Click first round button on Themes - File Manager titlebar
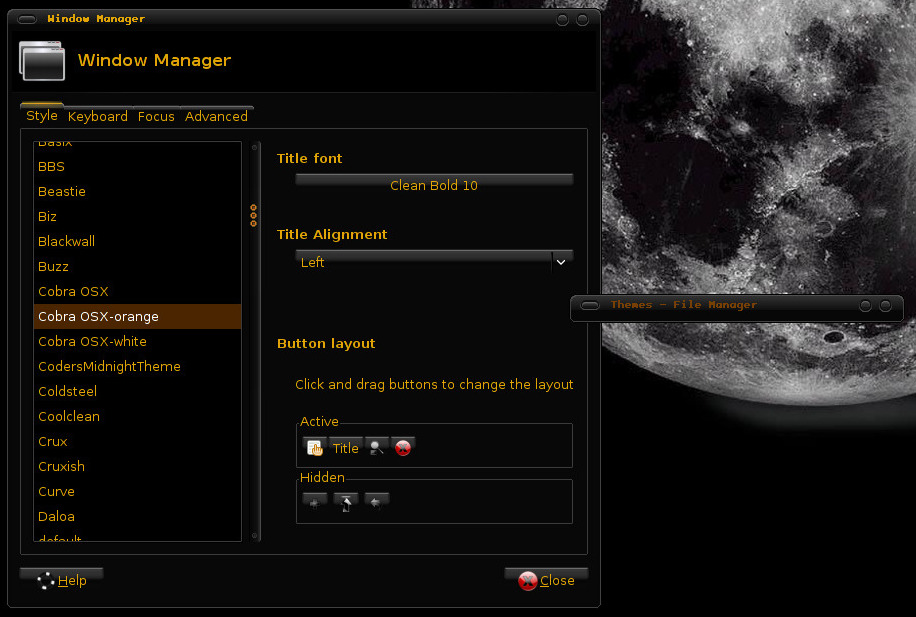 (865, 306)
